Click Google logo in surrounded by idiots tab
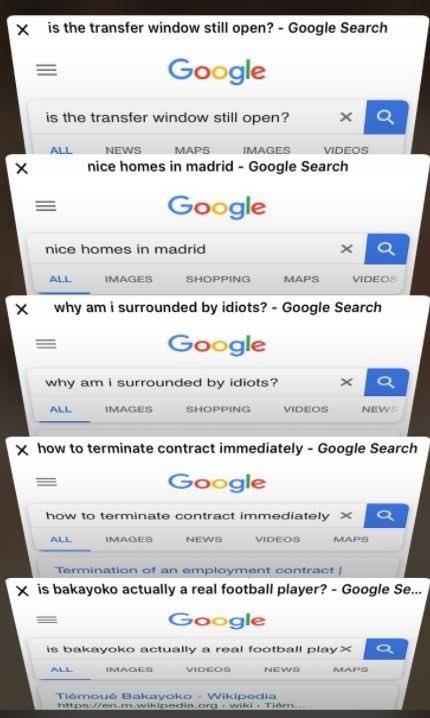Image resolution: width=430 pixels, height=718 pixels. pyautogui.click(x=217, y=346)
